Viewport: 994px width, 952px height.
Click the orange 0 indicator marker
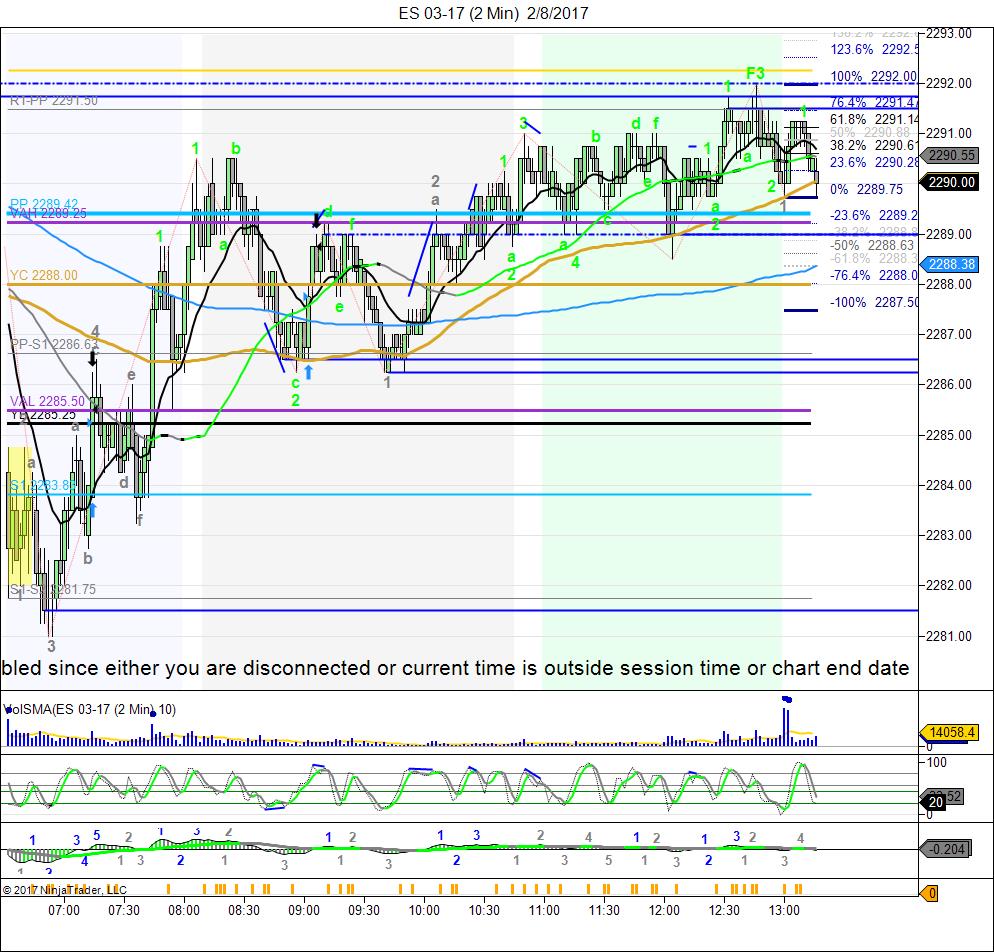tap(929, 894)
